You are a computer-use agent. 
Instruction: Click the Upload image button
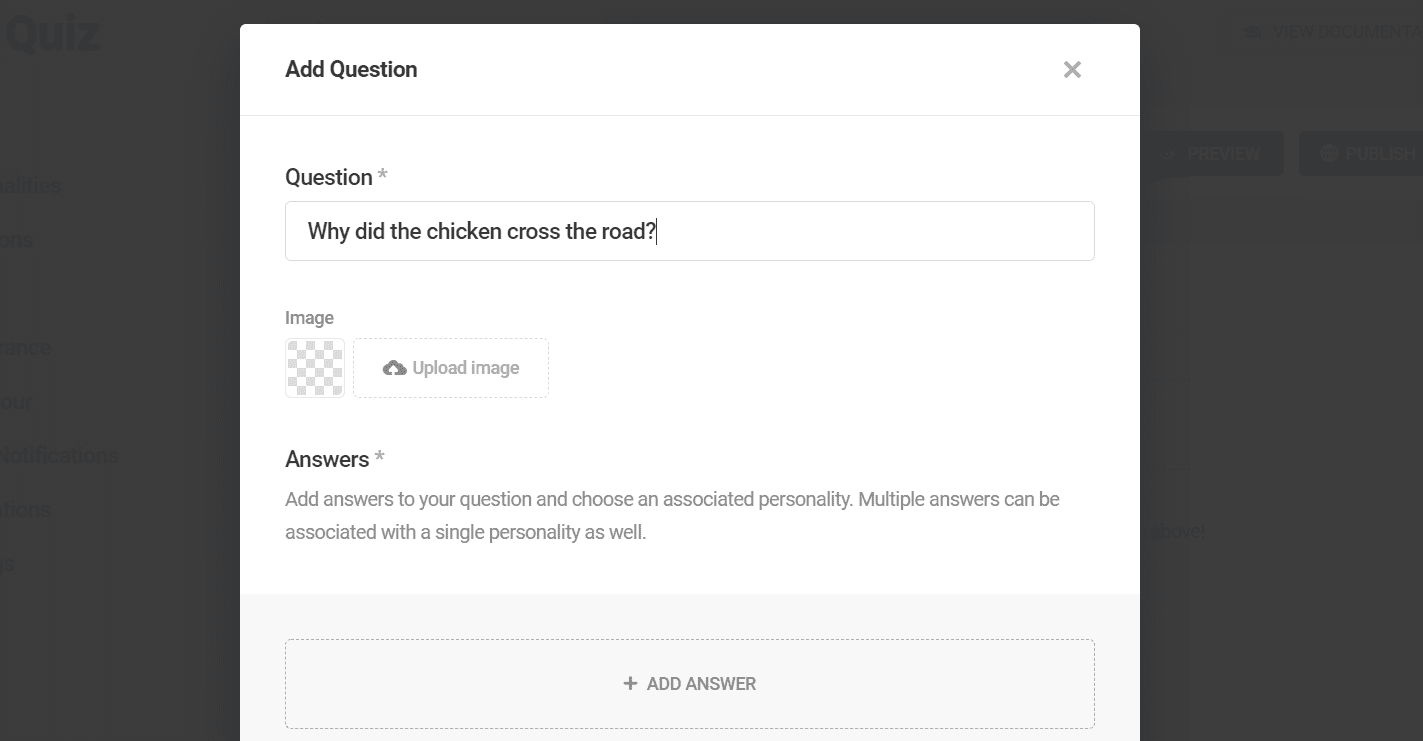(x=451, y=368)
